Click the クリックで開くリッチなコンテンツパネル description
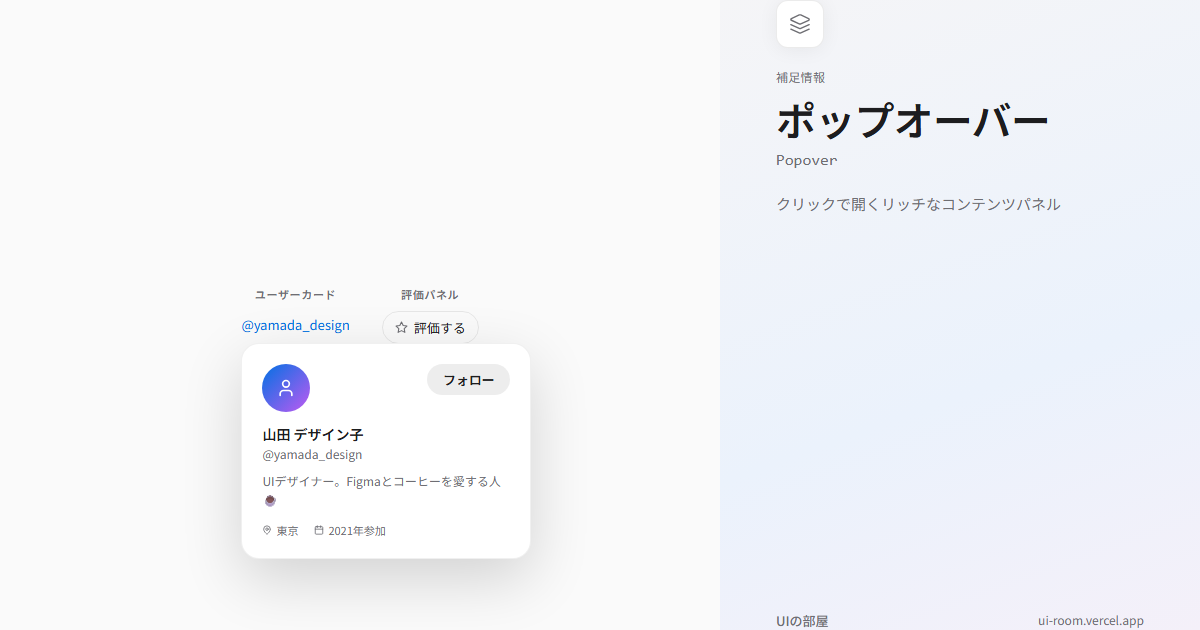 point(918,204)
